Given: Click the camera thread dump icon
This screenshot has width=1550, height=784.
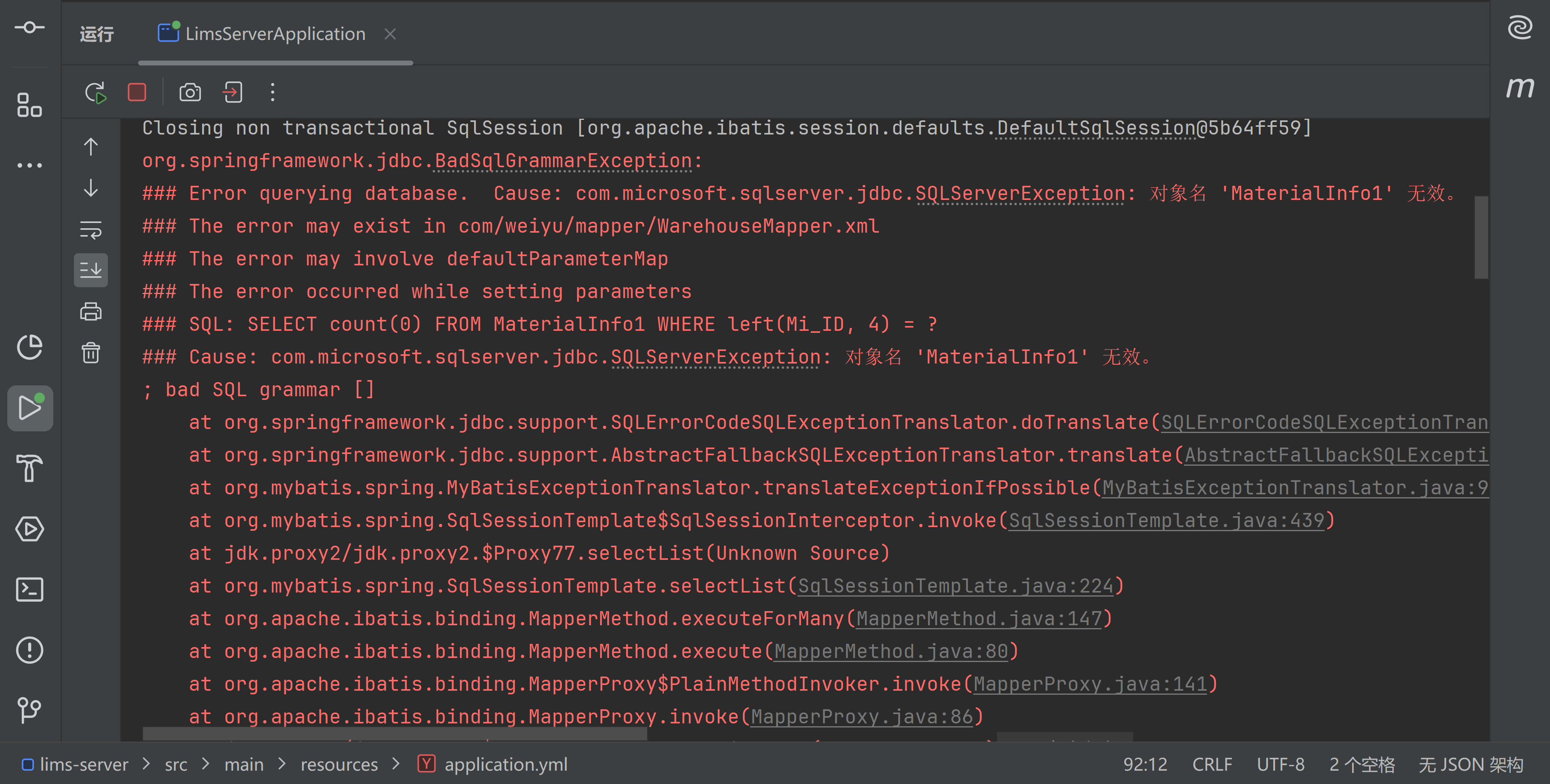Looking at the screenshot, I should [190, 92].
